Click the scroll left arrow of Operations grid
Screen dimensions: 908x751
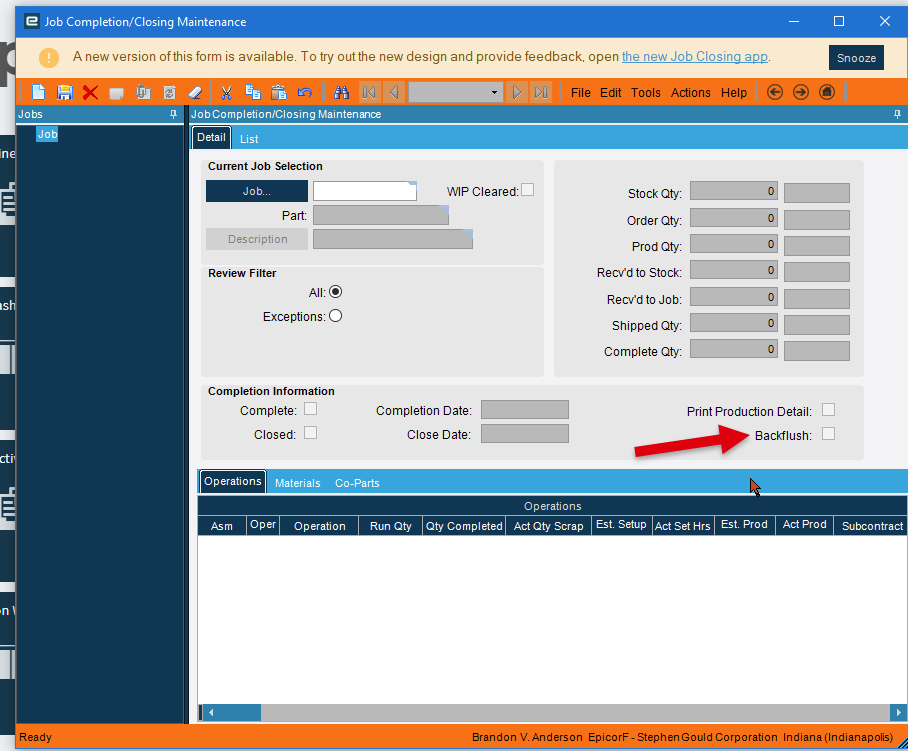[211, 712]
